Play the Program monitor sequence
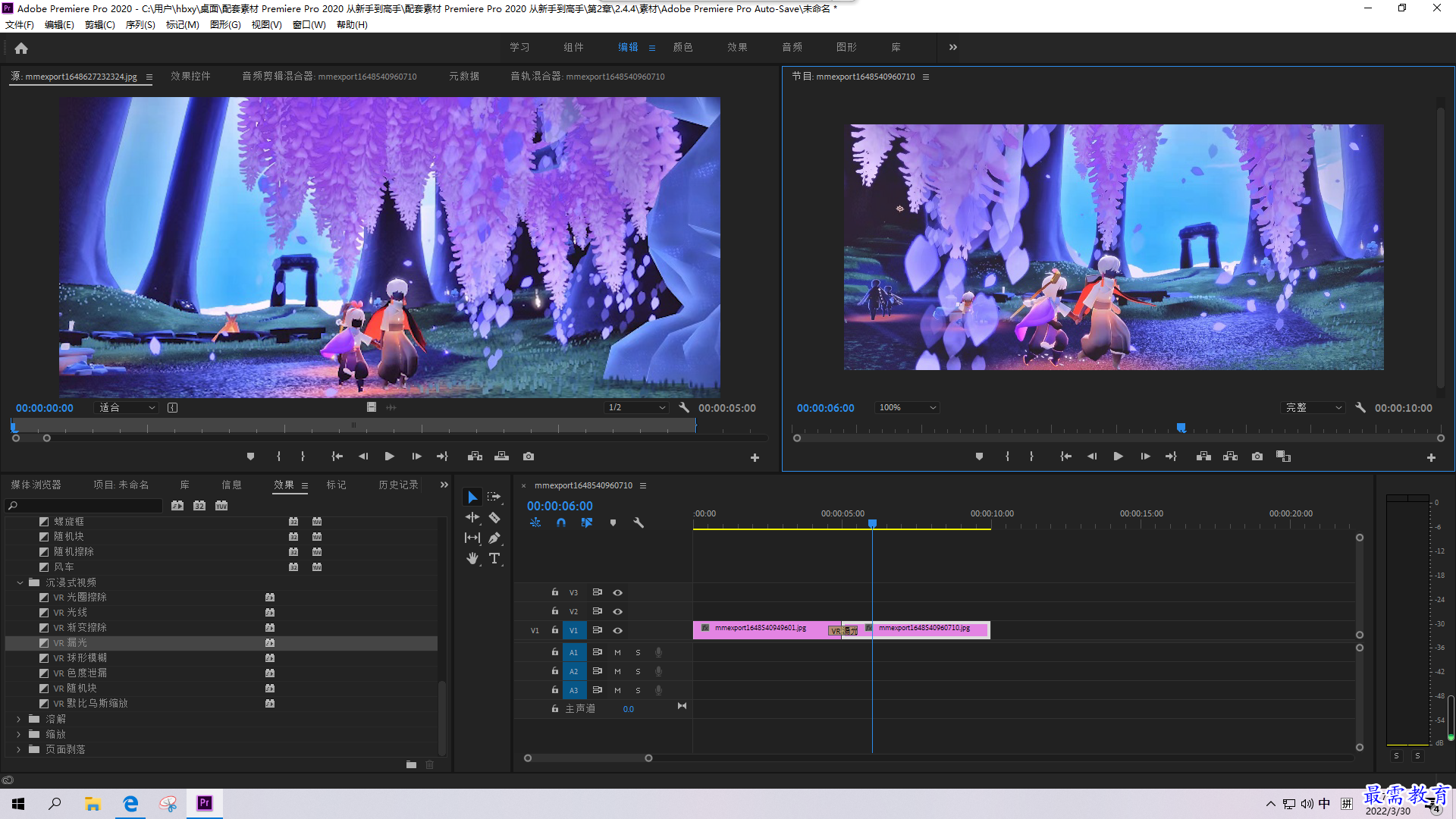Screen dimensions: 1456x819 click(1118, 457)
